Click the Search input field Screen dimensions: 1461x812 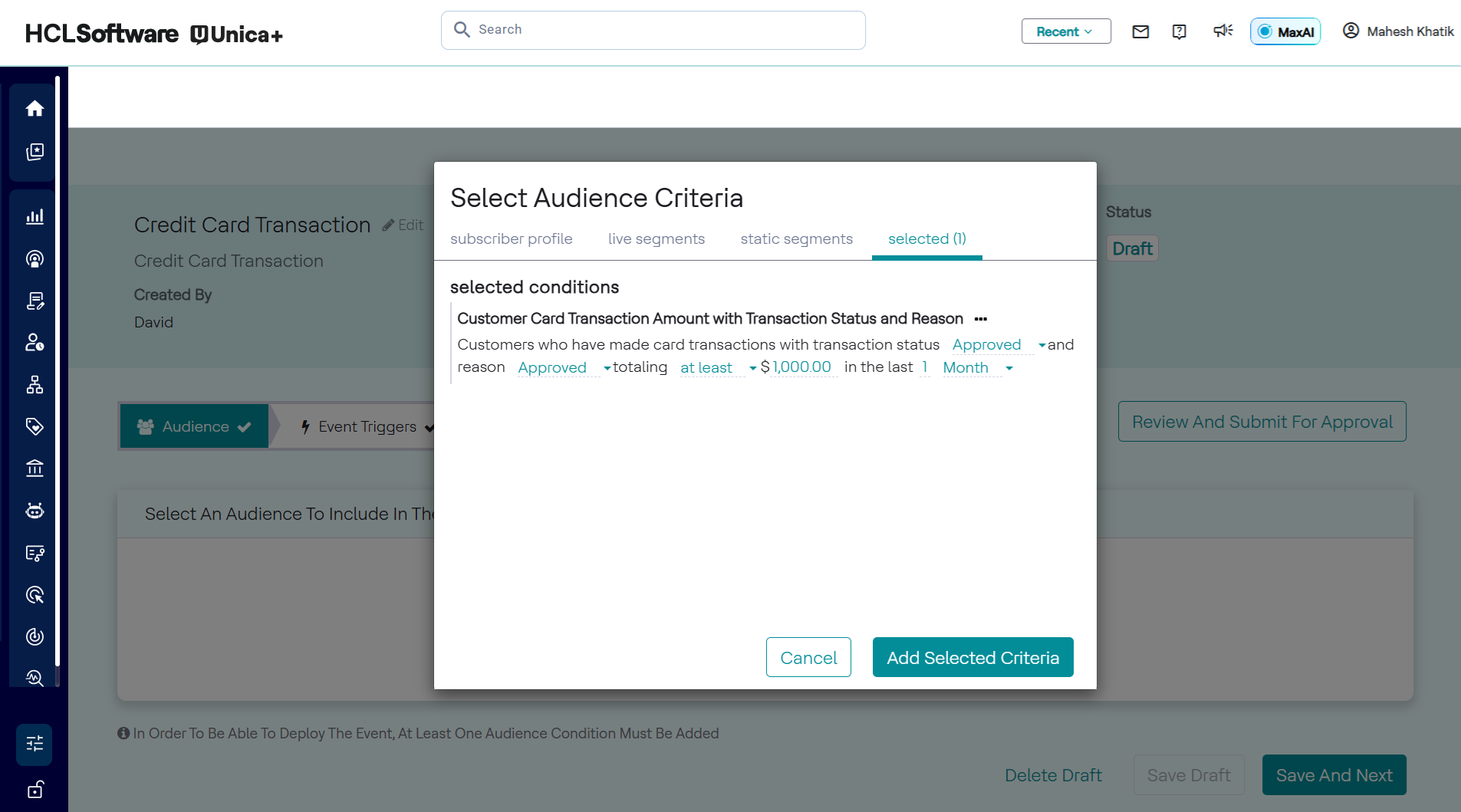point(653,30)
